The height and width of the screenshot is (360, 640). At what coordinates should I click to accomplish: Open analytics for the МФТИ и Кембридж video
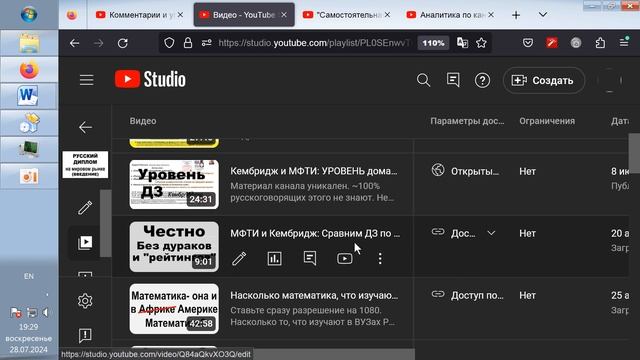[274, 258]
